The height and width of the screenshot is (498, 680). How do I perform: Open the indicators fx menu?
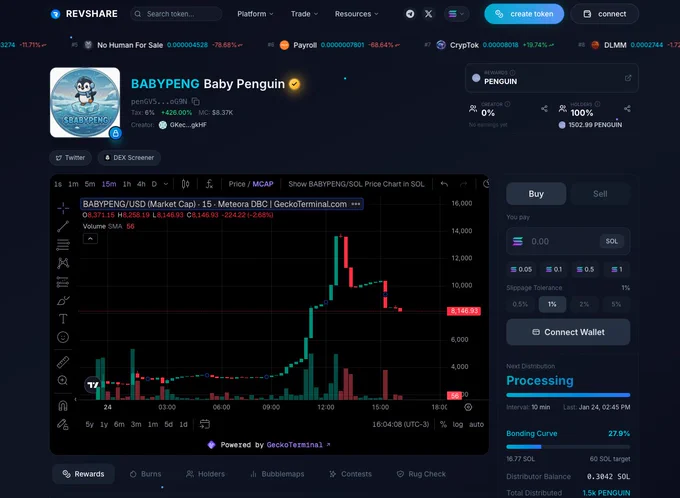(209, 184)
